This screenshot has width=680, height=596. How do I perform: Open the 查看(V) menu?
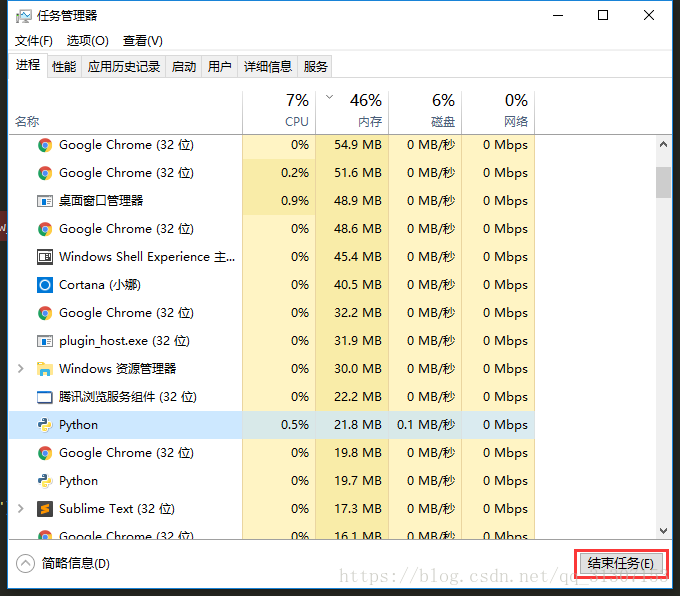[143, 41]
